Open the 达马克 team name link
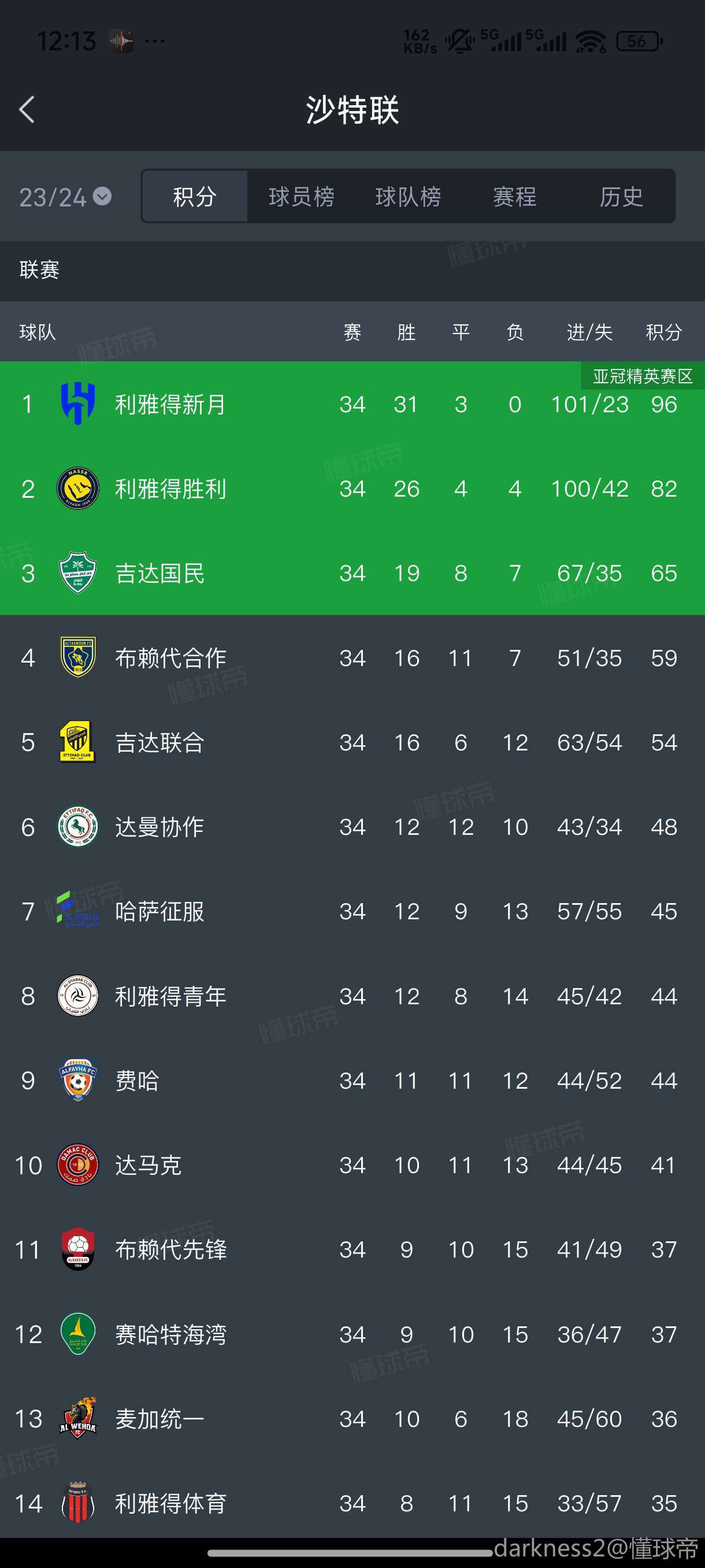Viewport: 705px width, 1568px height. [149, 1165]
